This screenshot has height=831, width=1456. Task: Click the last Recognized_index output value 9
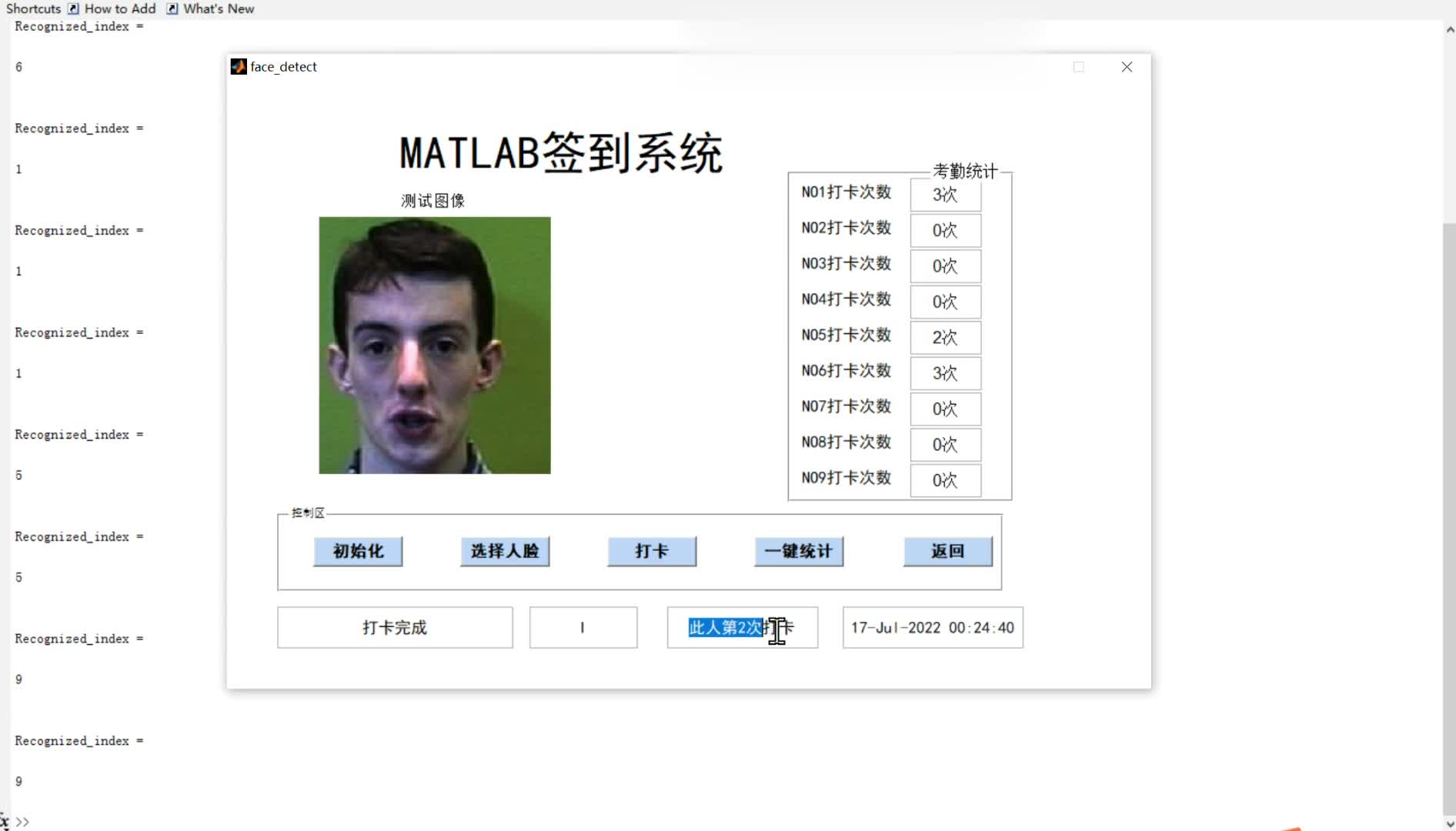19,782
